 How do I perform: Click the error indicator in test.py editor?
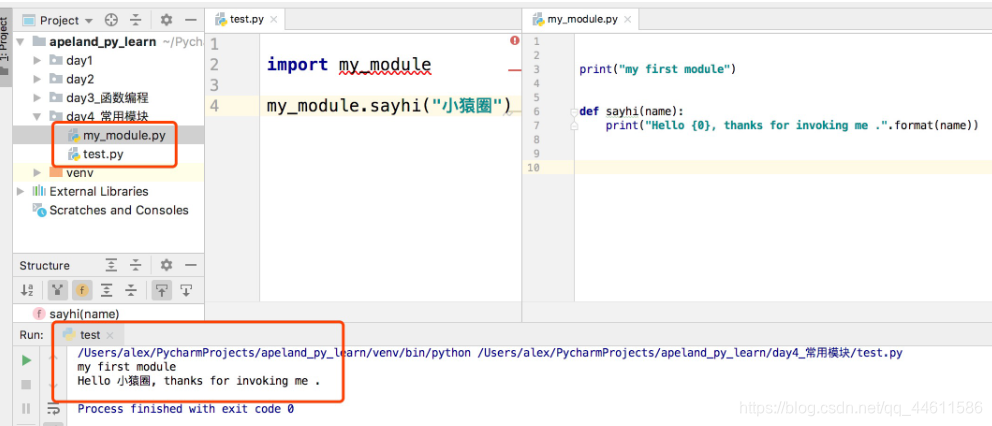pyautogui.click(x=514, y=41)
